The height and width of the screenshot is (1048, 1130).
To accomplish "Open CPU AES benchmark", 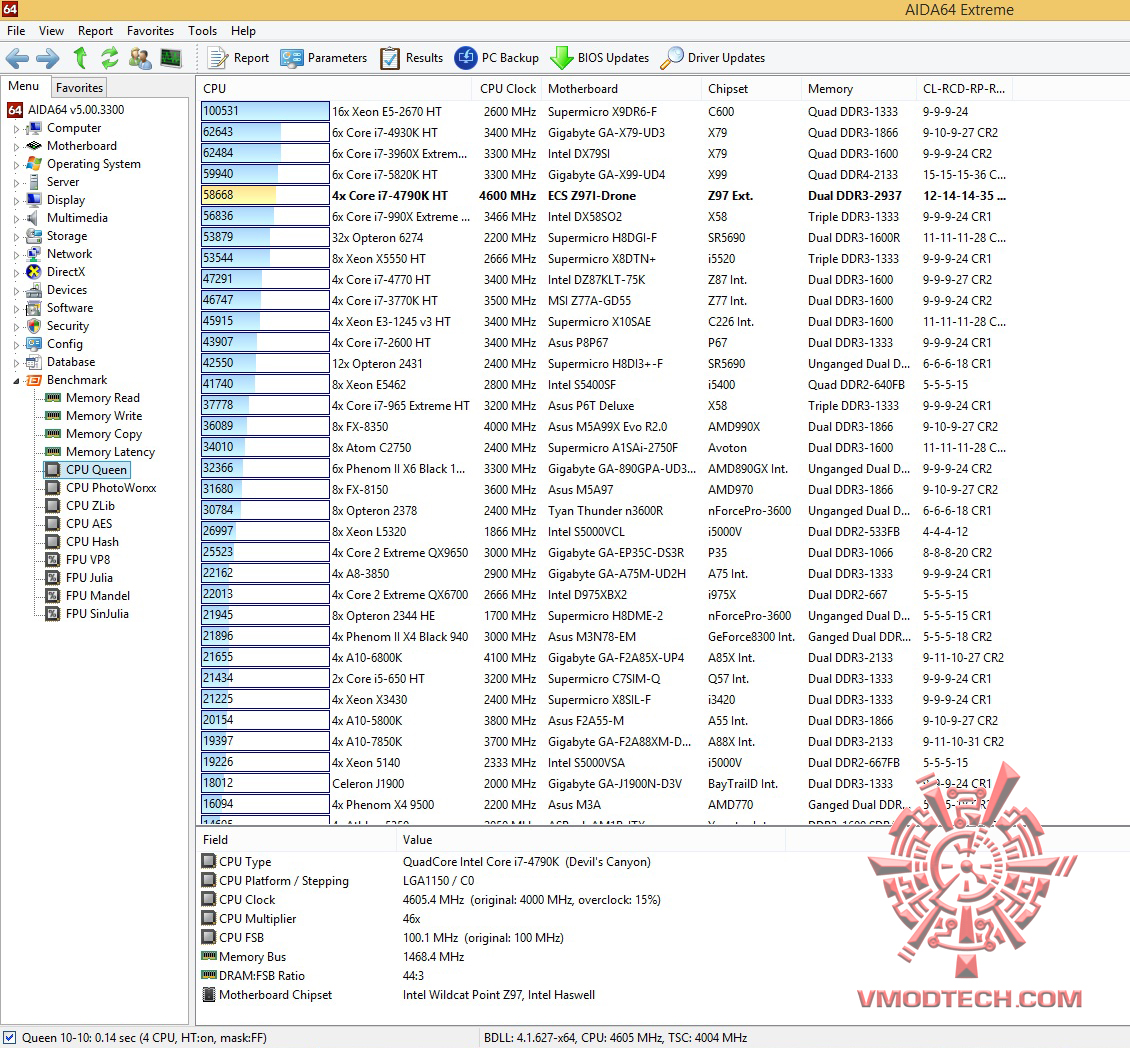I will click(x=89, y=524).
